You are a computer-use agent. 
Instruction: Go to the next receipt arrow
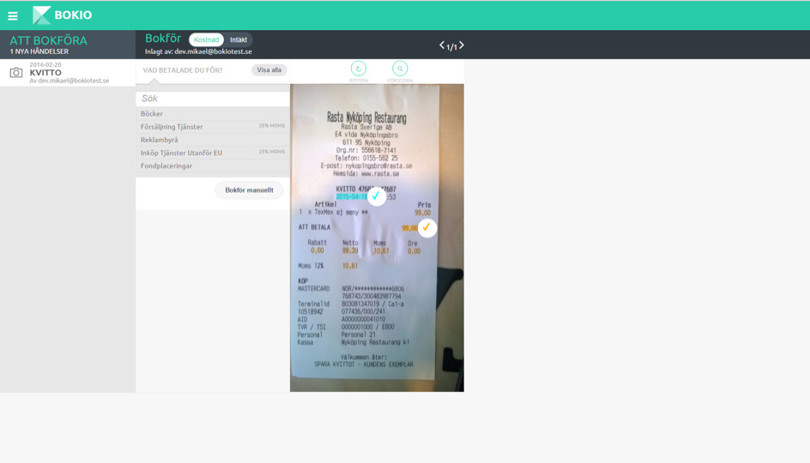click(x=461, y=45)
